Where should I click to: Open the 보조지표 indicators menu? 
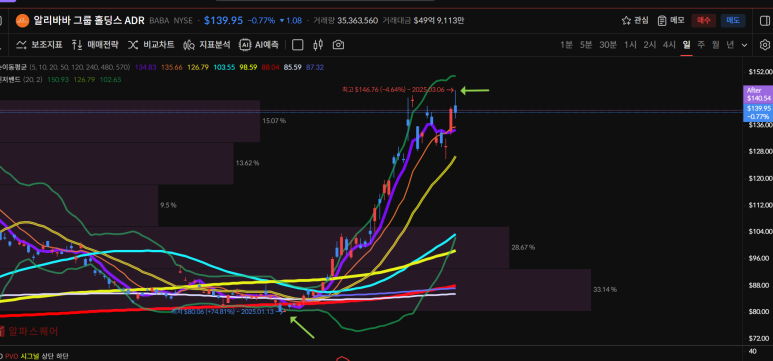click(39, 45)
